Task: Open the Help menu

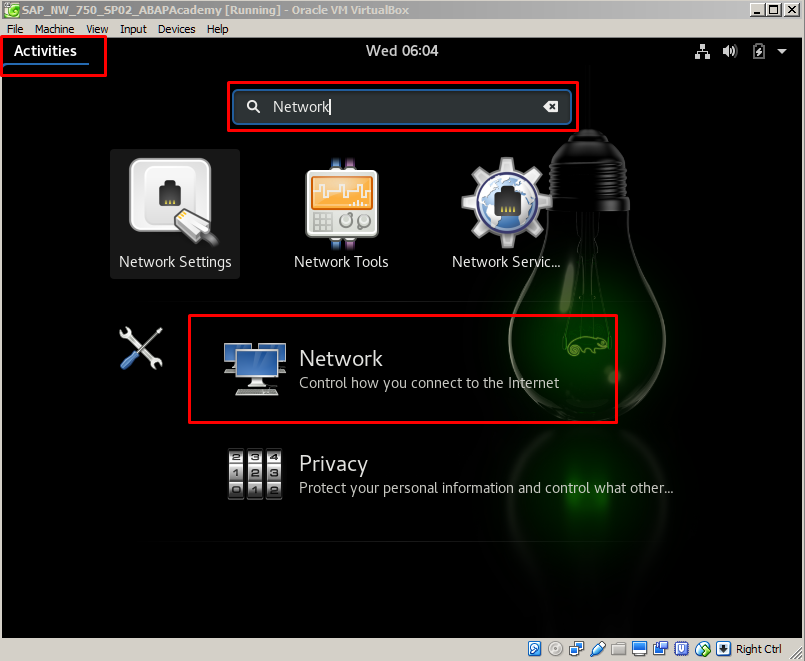Action: point(218,29)
